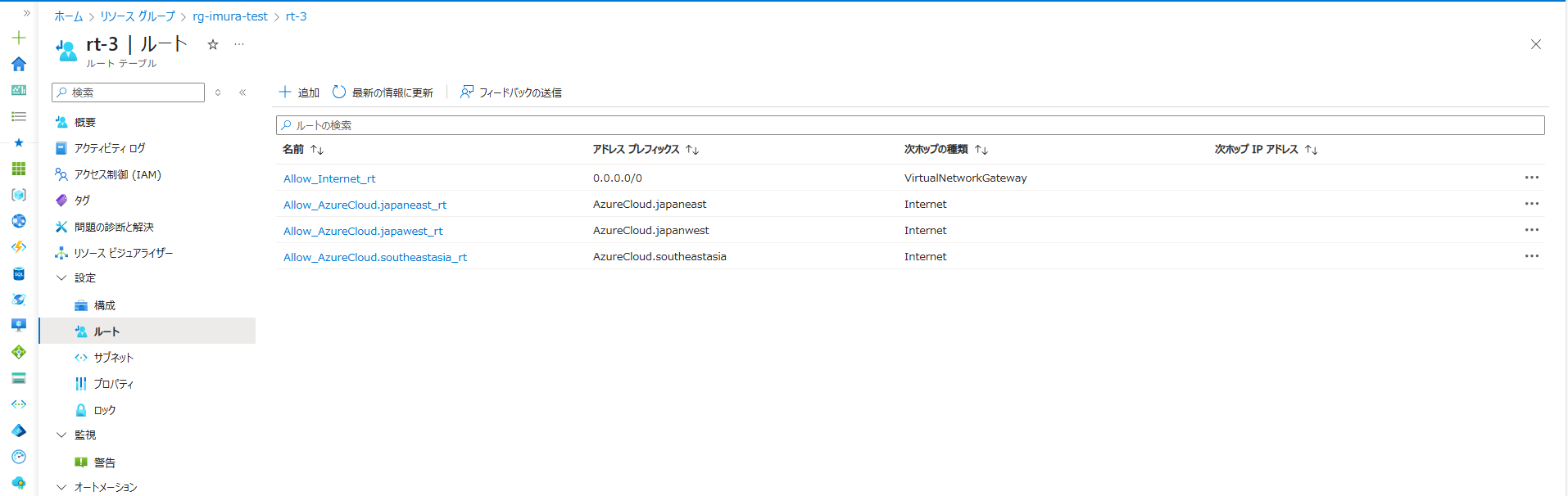Viewport: 1568px width, 496px height.
Task: Open All services list icon in left rail
Action: [x=19, y=116]
